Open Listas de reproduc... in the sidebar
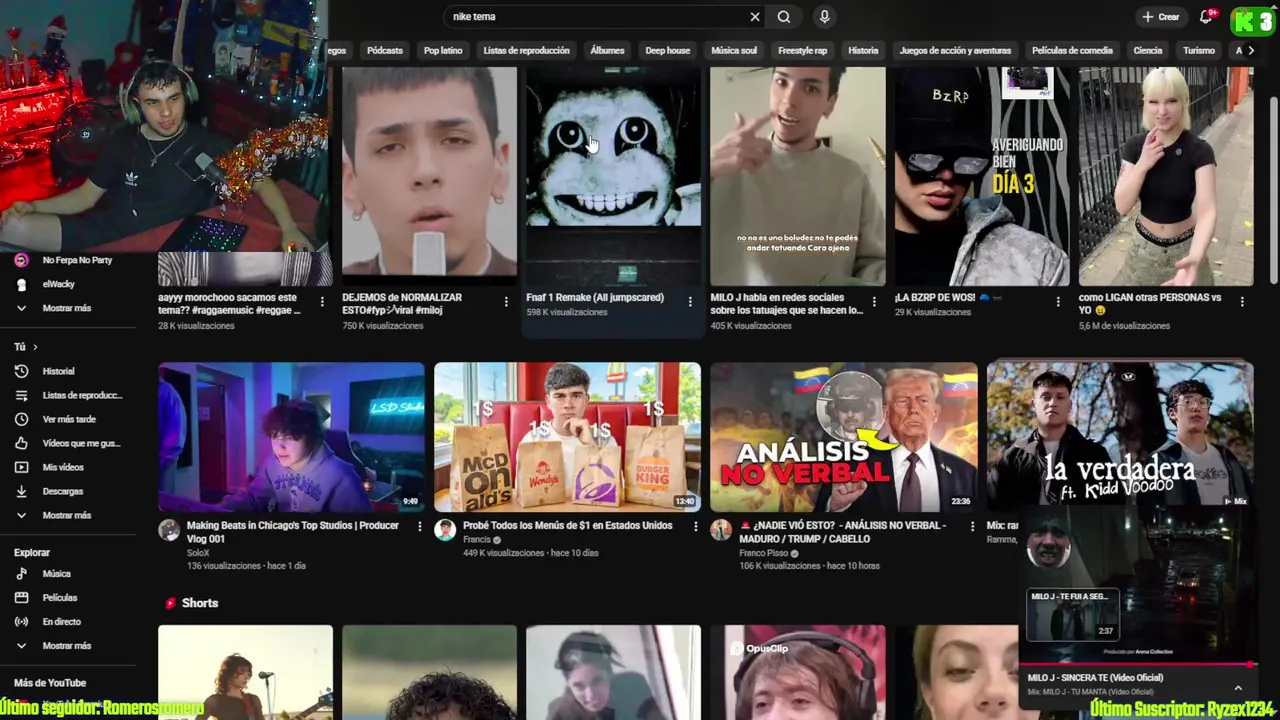The image size is (1280, 720). pyautogui.click(x=68, y=395)
